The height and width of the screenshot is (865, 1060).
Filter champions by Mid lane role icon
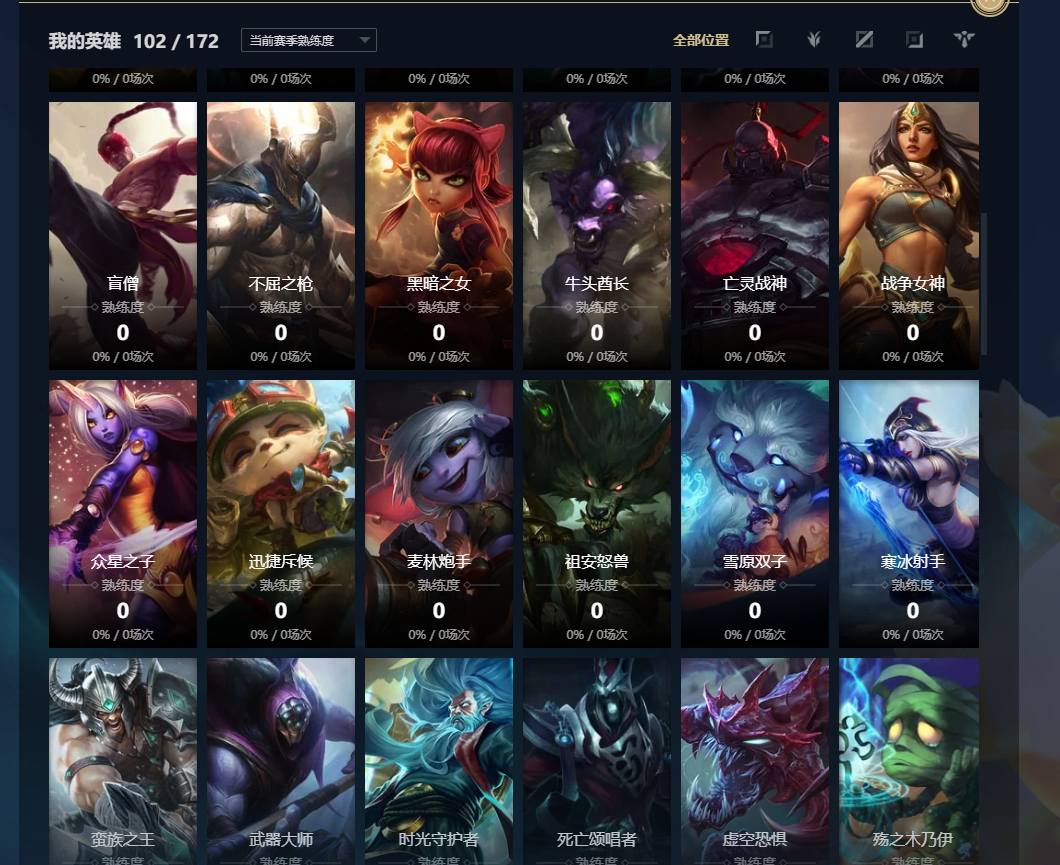tap(864, 40)
